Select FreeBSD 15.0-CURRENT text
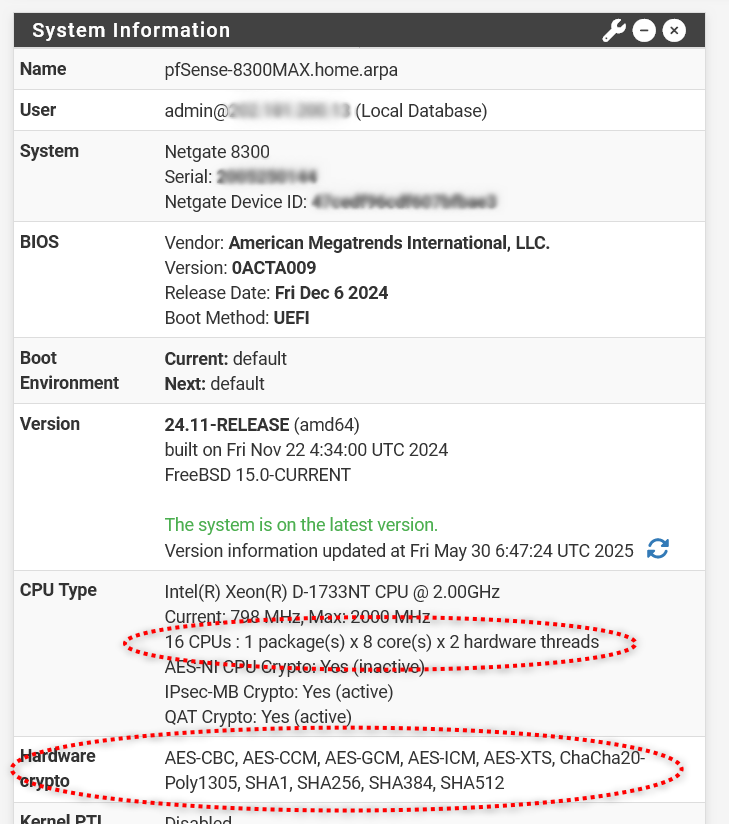The image size is (729, 824). (258, 475)
